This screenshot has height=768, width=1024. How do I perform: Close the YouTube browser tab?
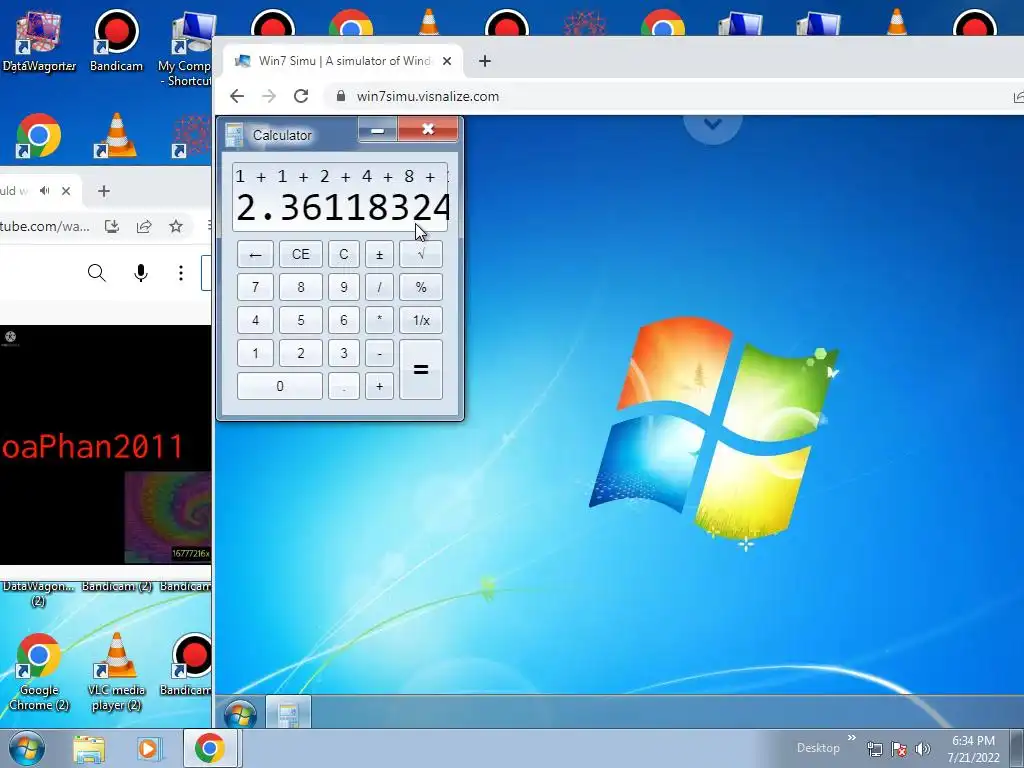click(66, 191)
